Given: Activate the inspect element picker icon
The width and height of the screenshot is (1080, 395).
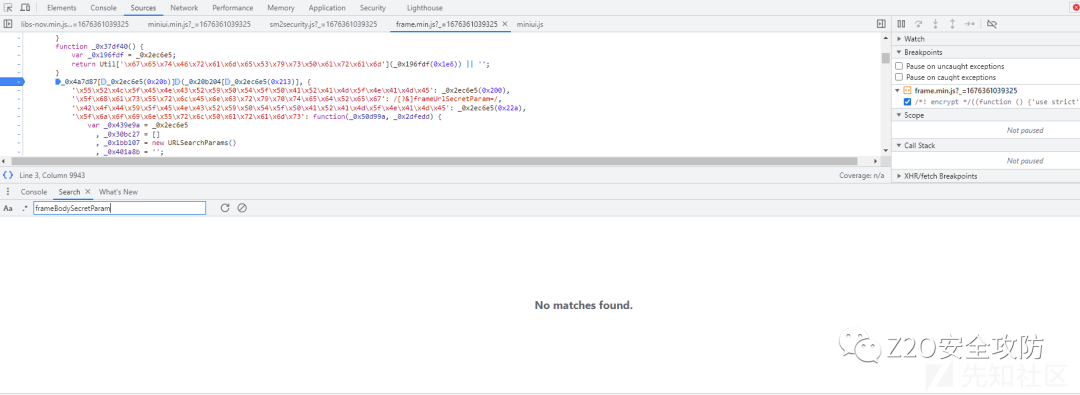Looking at the screenshot, I should click(x=9, y=8).
